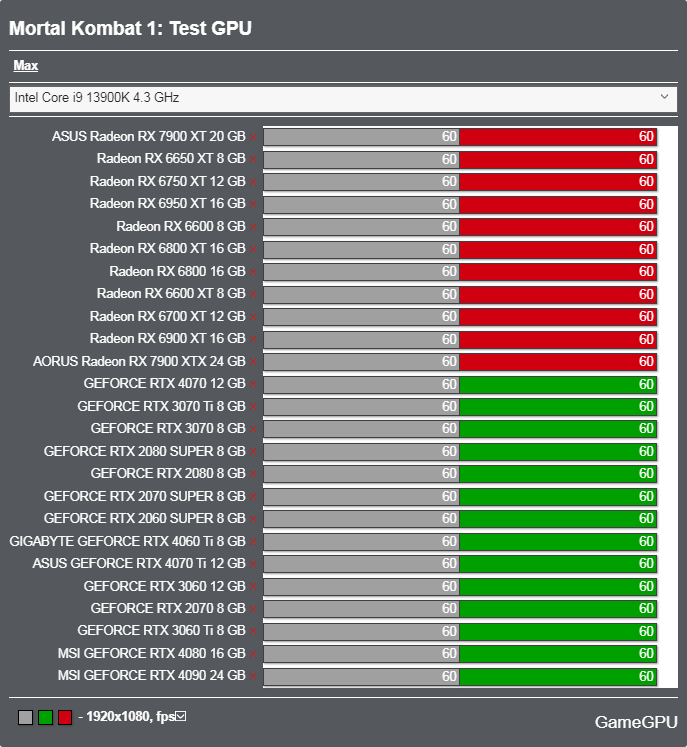Click the green bar for GEFORCE RTX 4070 12 GB
Viewport: 687px width, 747px height.
[558, 384]
